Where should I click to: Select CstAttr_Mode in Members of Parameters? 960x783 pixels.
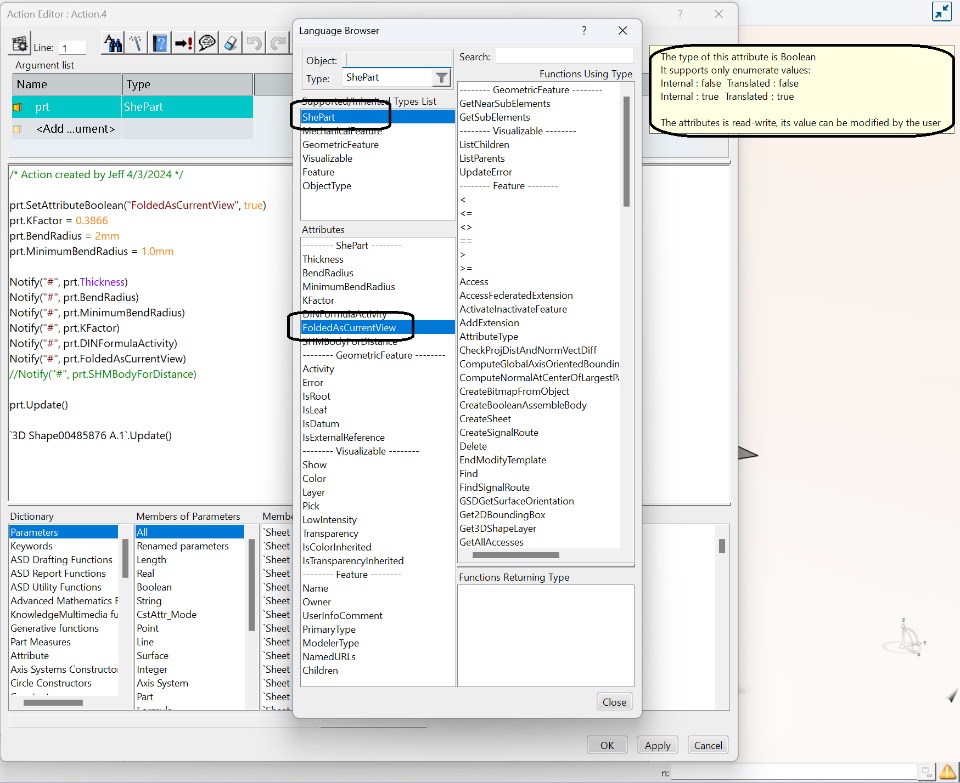pyautogui.click(x=167, y=615)
